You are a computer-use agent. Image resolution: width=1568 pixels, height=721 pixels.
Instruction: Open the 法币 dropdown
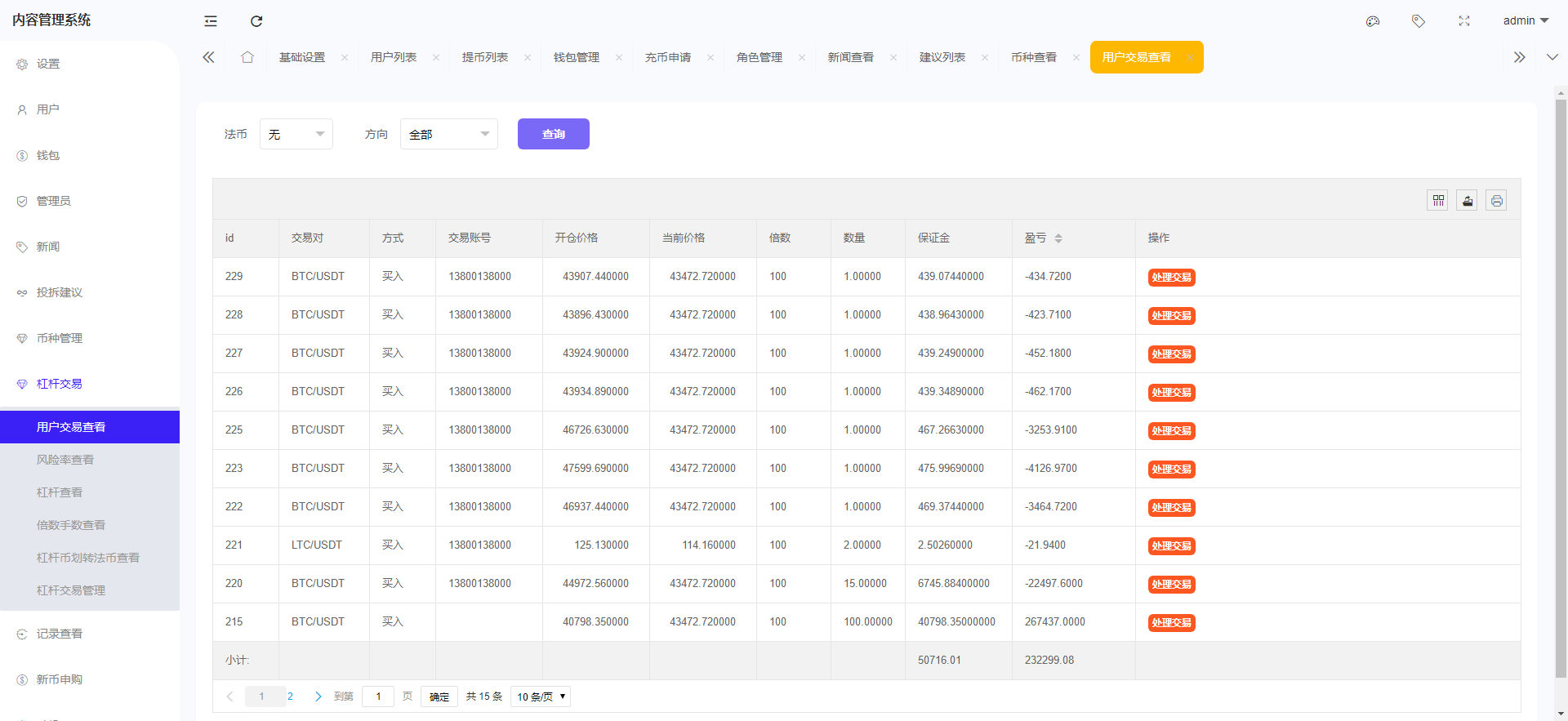296,135
